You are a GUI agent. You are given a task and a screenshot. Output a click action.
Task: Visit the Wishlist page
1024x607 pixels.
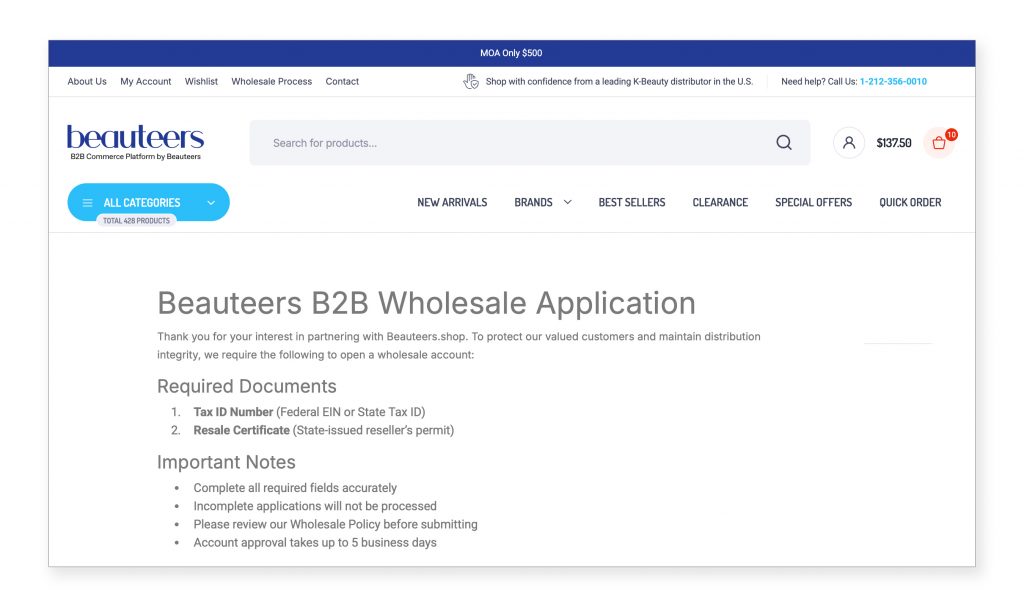(200, 81)
